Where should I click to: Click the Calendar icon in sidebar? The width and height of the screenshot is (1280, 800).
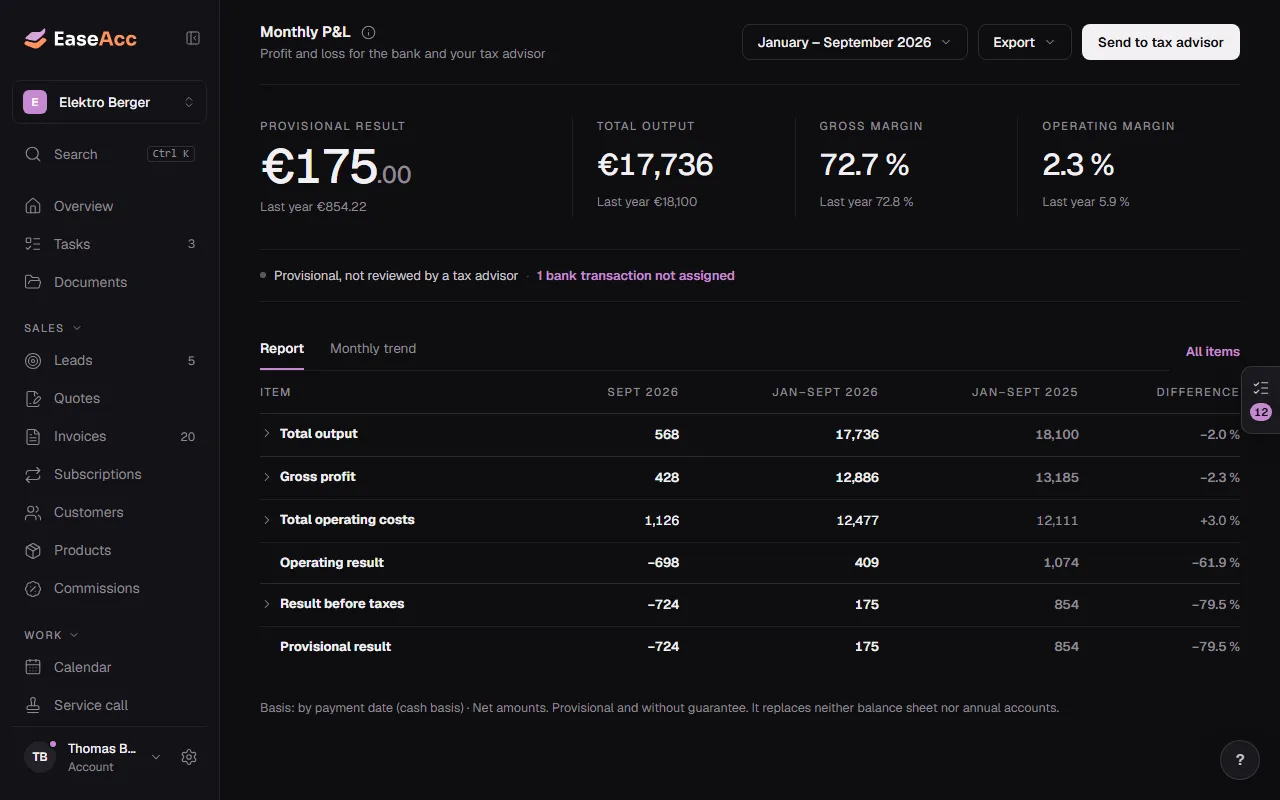(x=33, y=667)
